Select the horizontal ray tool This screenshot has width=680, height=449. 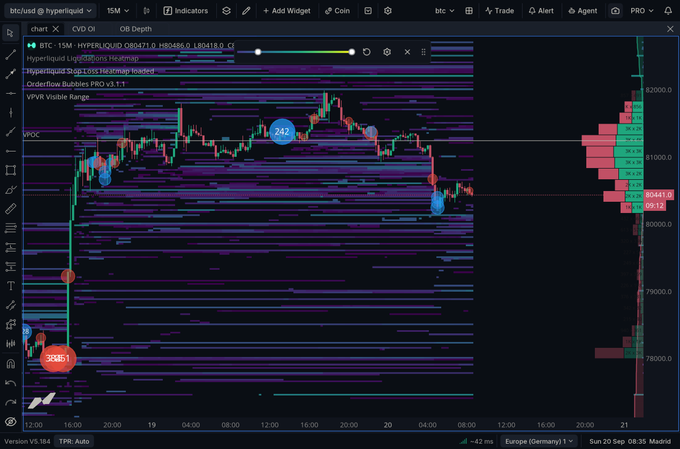[x=10, y=151]
